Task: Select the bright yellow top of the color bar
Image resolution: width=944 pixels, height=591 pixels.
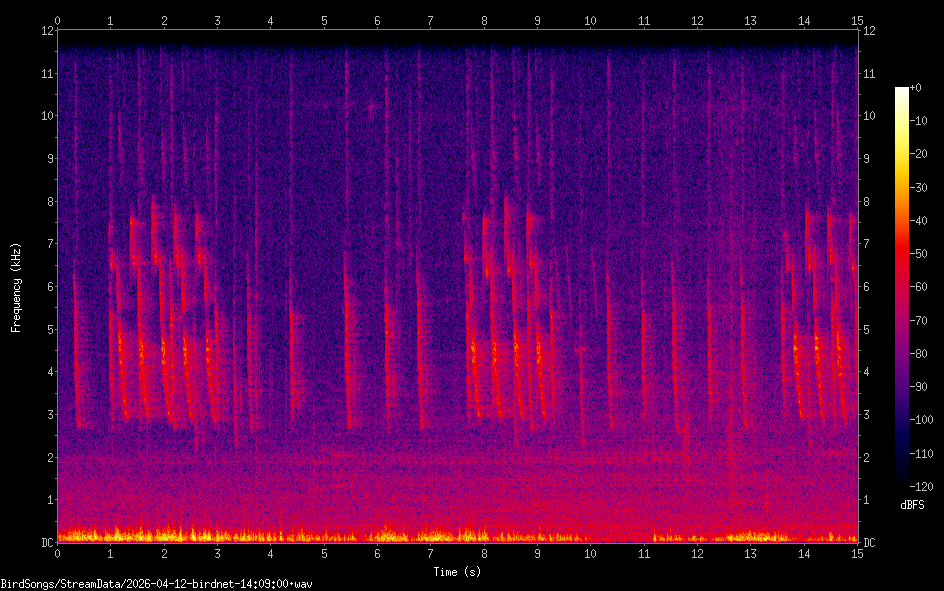Action: click(x=902, y=93)
